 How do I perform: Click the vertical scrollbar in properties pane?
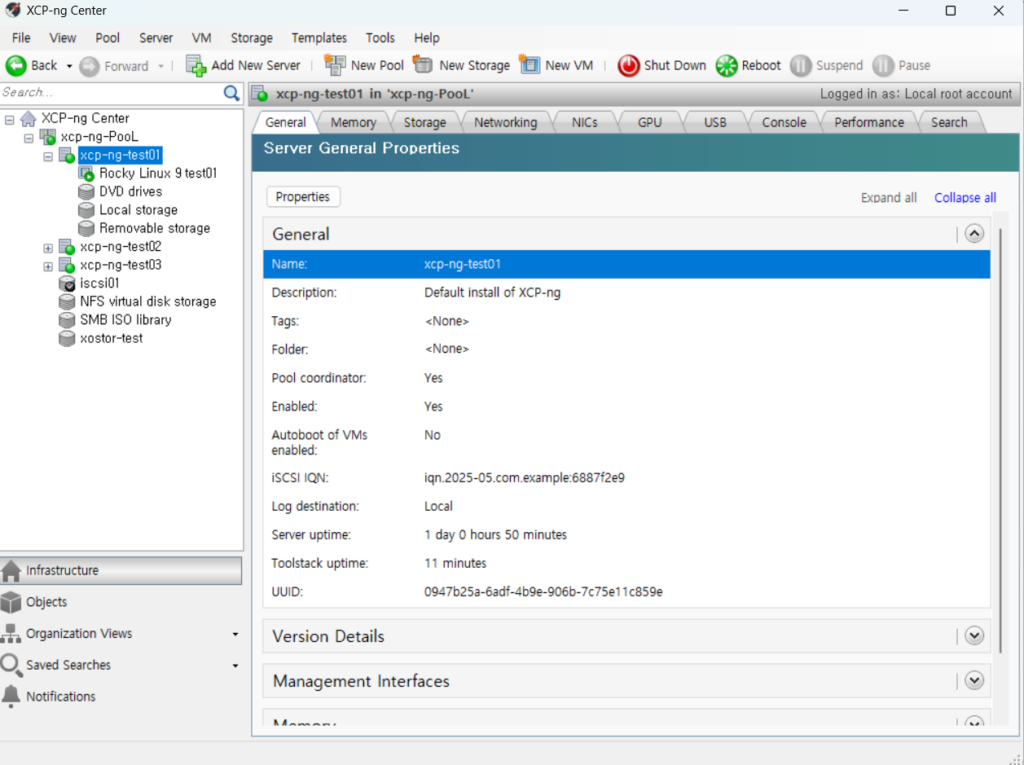pos(1000,439)
